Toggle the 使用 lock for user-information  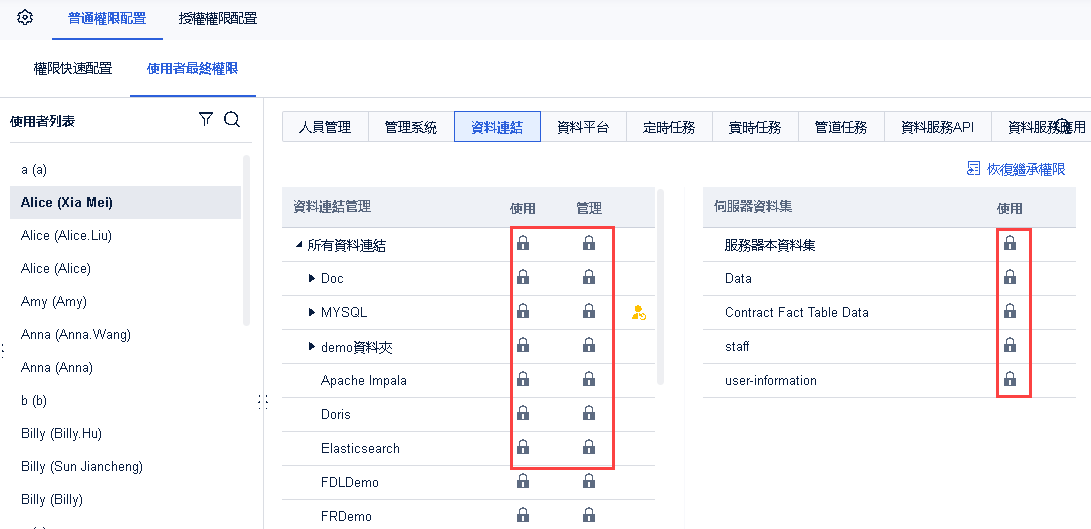(x=1010, y=380)
